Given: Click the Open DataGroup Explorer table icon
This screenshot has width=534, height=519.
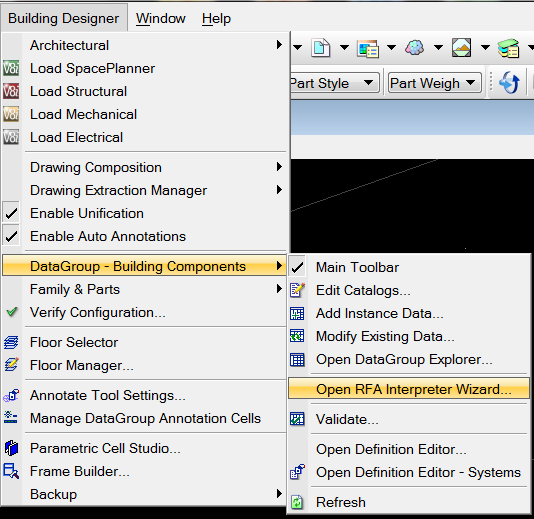Looking at the screenshot, I should tap(297, 360).
